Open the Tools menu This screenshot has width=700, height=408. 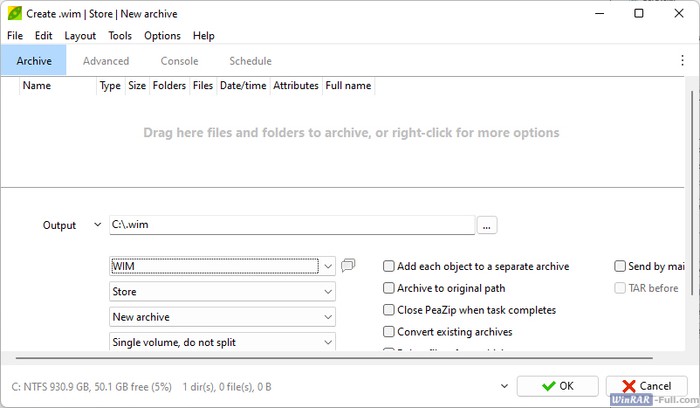click(x=120, y=36)
